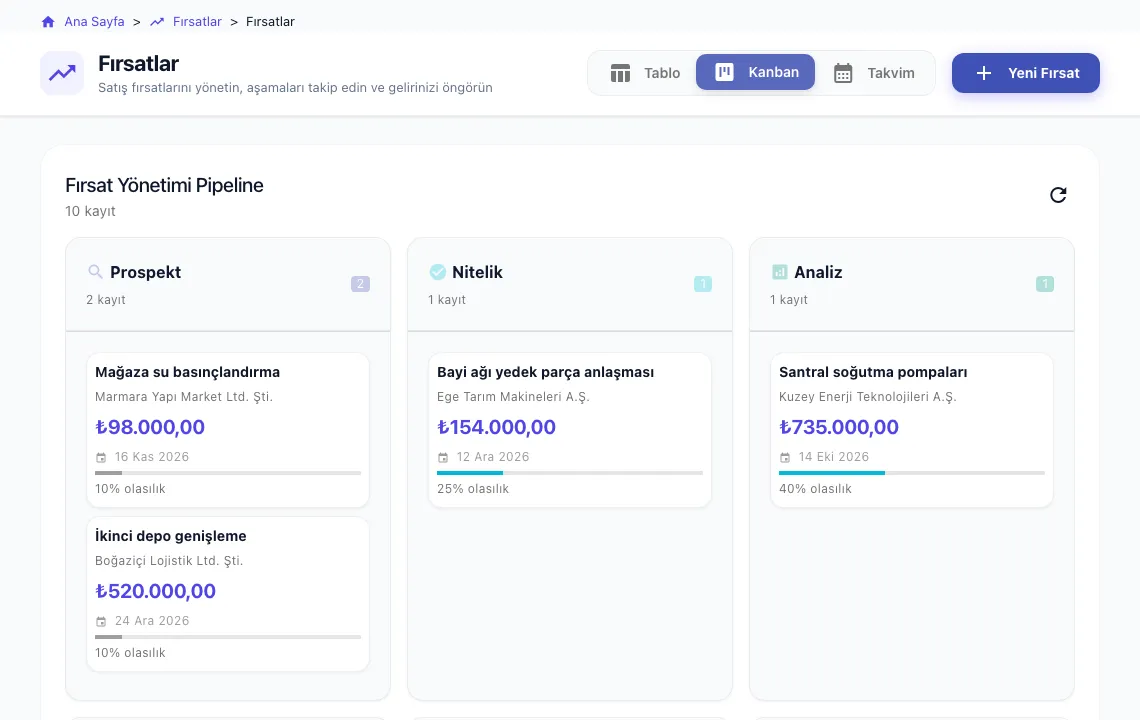The height and width of the screenshot is (720, 1140).
Task: Click the Analiz count badge 1
Action: coord(1045,284)
